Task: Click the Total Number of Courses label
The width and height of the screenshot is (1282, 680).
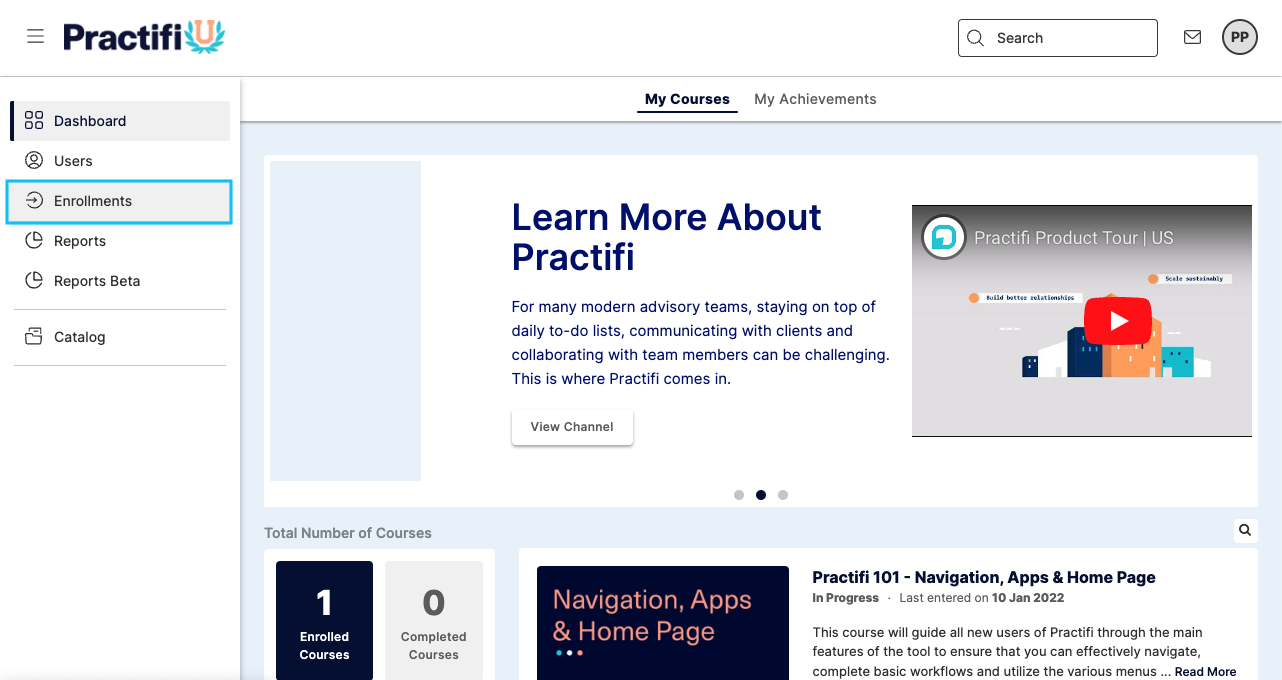Action: click(x=348, y=533)
